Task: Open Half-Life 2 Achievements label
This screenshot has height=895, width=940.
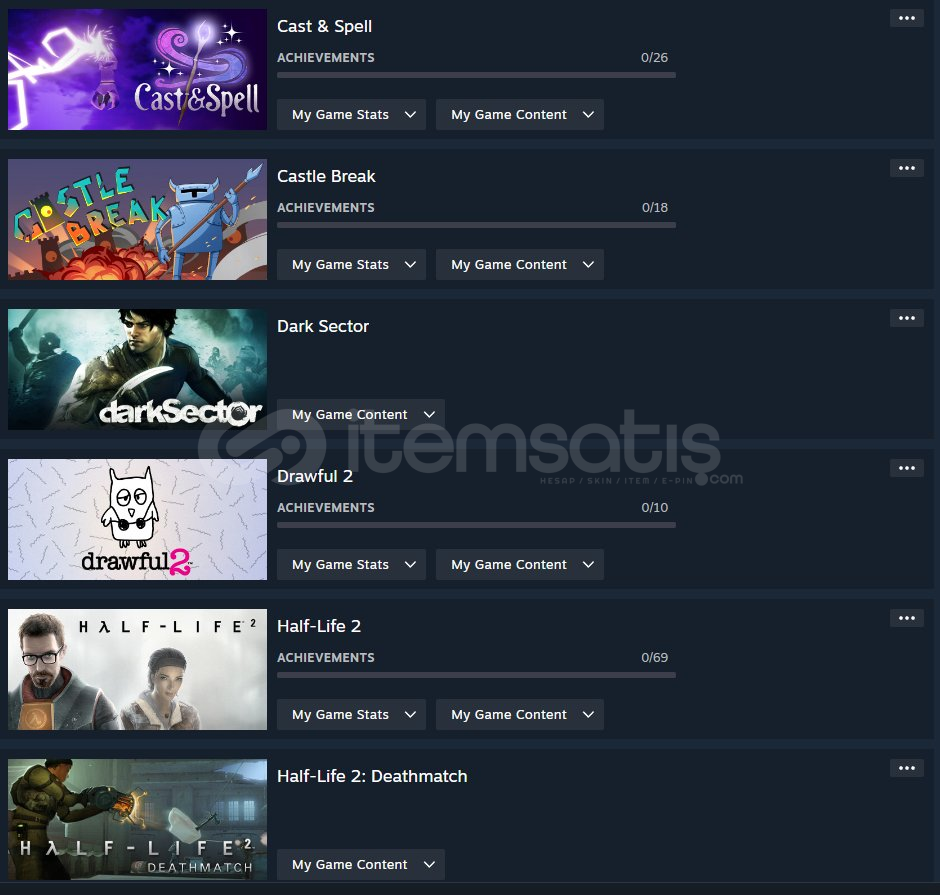Action: point(326,658)
